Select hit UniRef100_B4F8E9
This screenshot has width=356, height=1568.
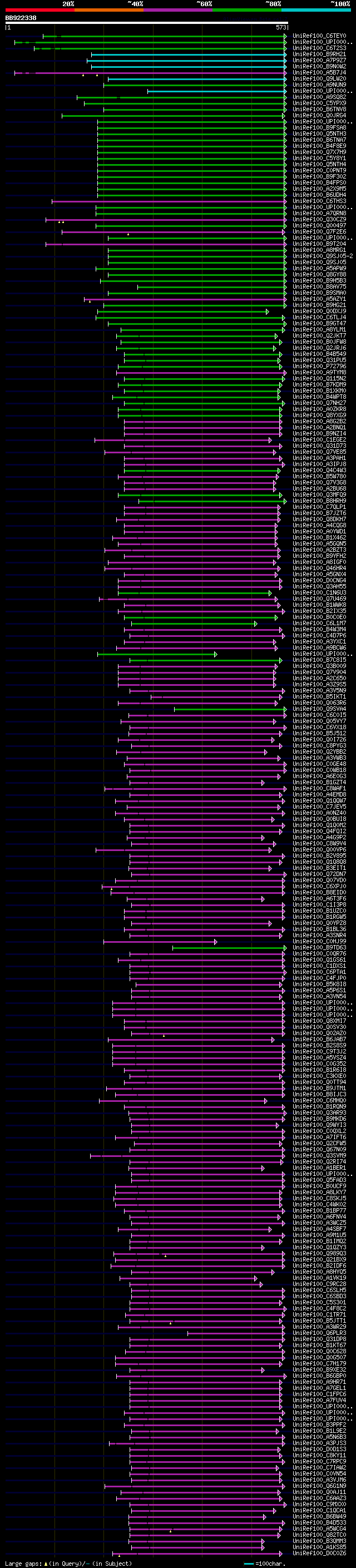(x=319, y=146)
